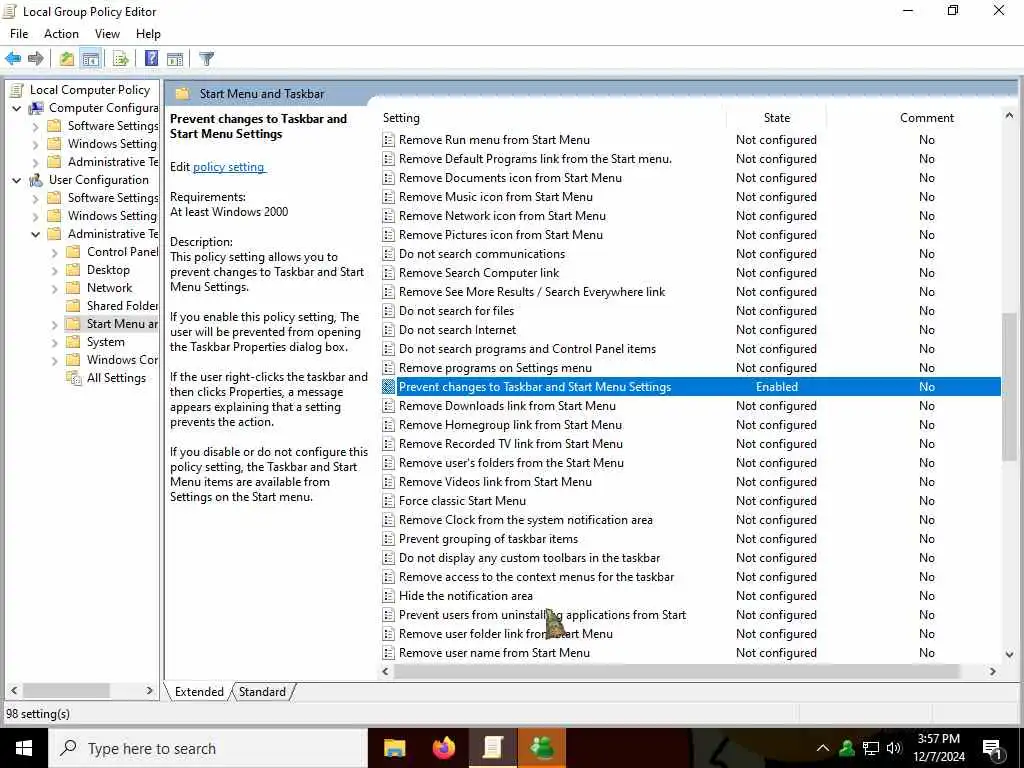Collapse User Configuration Administrative Templates node
This screenshot has height=768, width=1024.
tap(36, 234)
